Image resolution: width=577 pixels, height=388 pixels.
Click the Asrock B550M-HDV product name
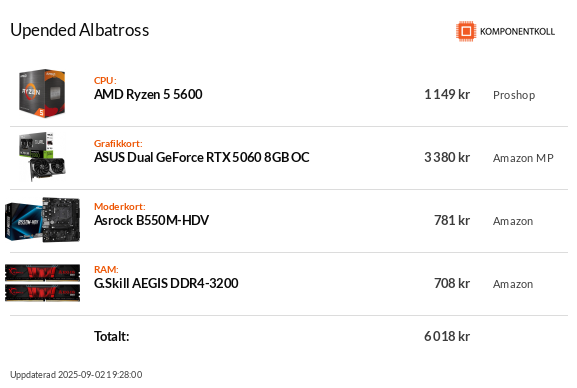coord(151,221)
